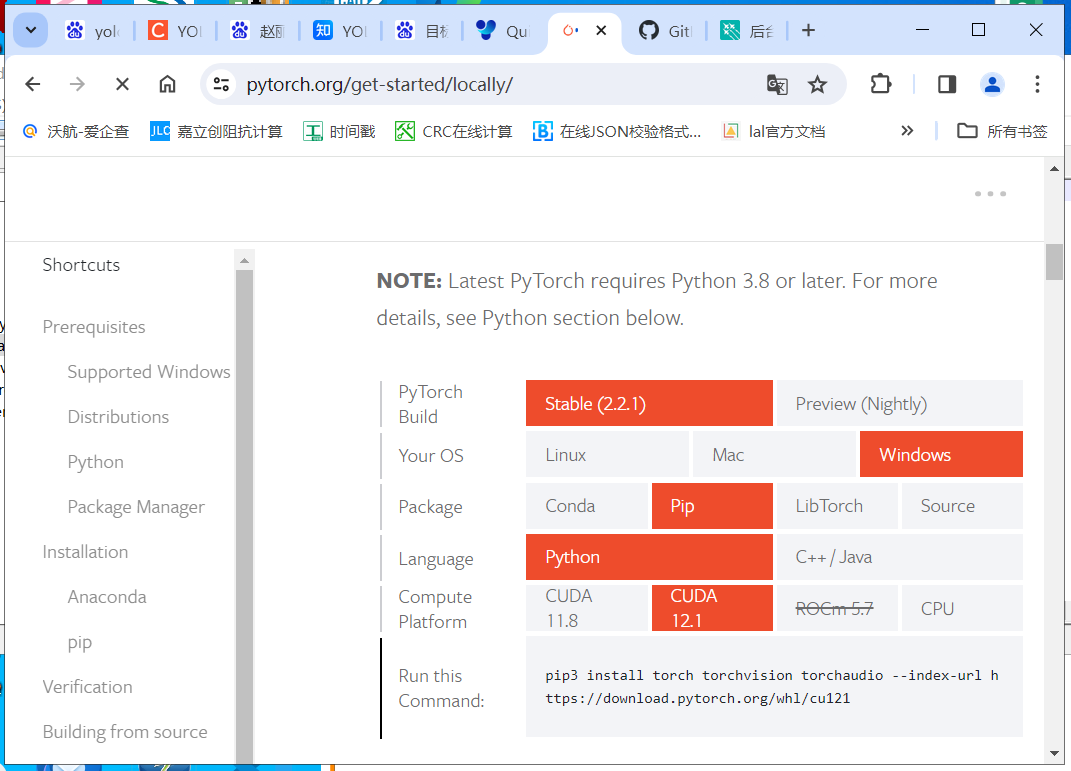The width and height of the screenshot is (1071, 771).
Task: Close the active PyTorch tab
Action: [601, 31]
